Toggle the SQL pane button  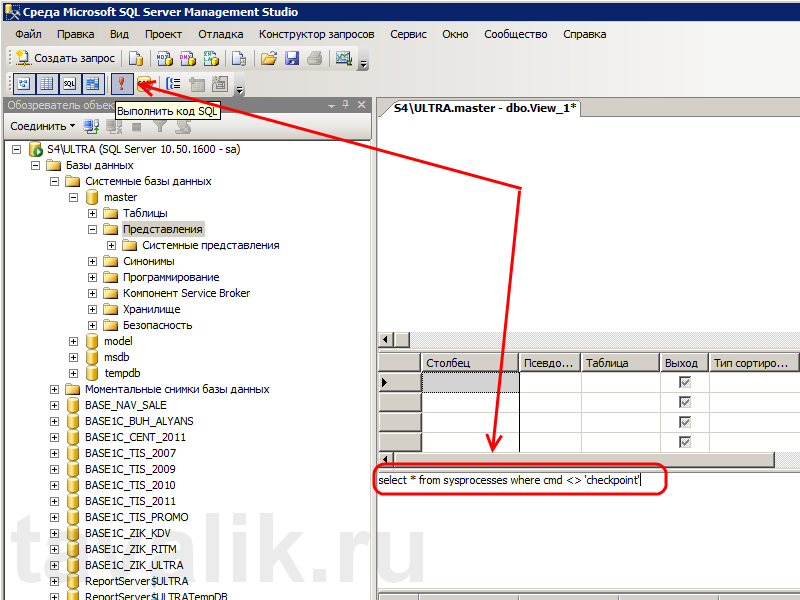coord(70,84)
